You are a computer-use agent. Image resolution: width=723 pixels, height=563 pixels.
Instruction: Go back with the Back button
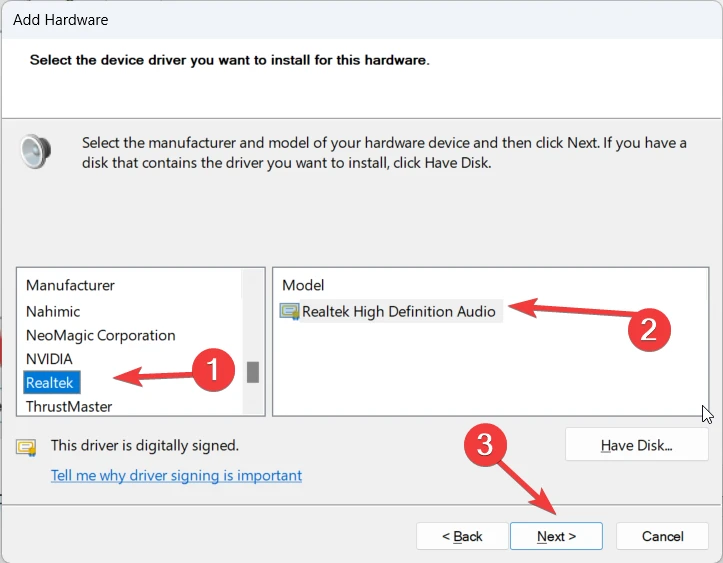pyautogui.click(x=462, y=536)
